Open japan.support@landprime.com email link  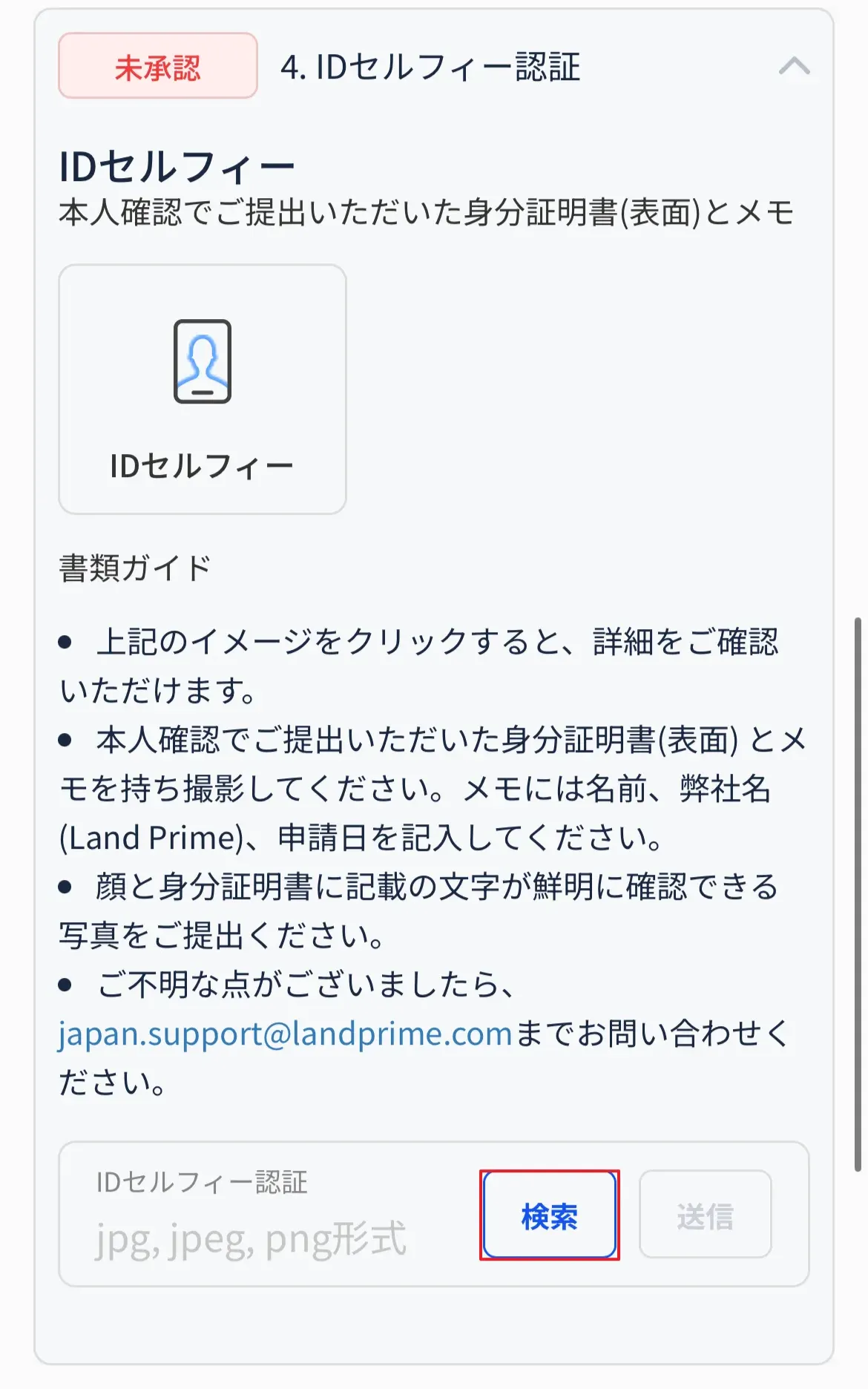click(285, 1034)
